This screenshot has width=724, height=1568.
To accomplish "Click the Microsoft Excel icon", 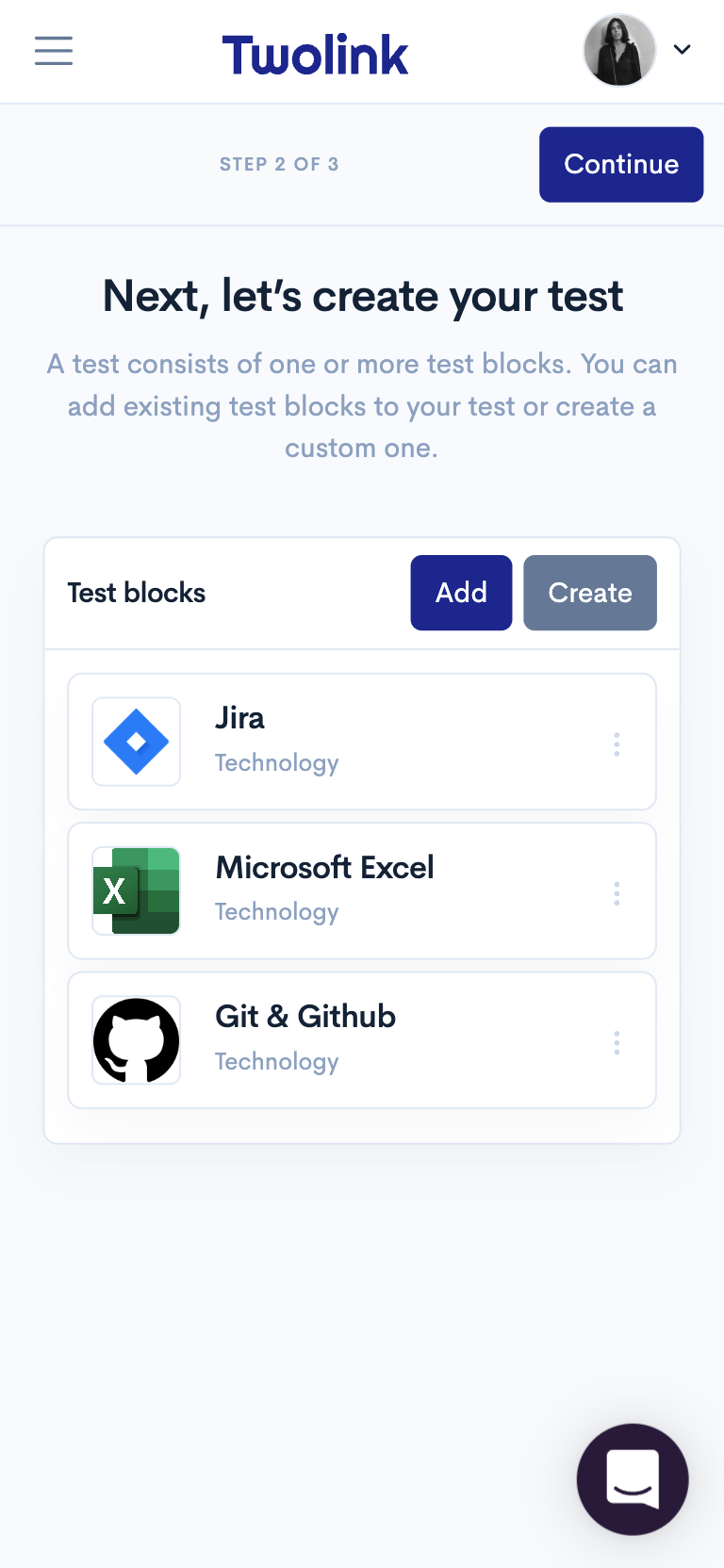I will [x=137, y=890].
